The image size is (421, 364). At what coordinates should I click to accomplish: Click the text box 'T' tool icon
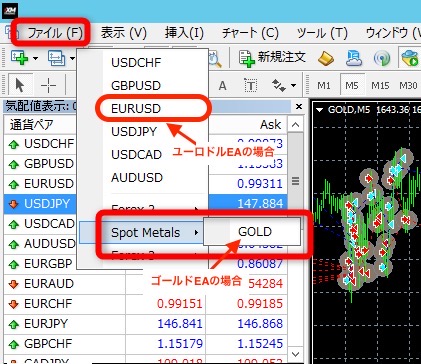tap(250, 86)
